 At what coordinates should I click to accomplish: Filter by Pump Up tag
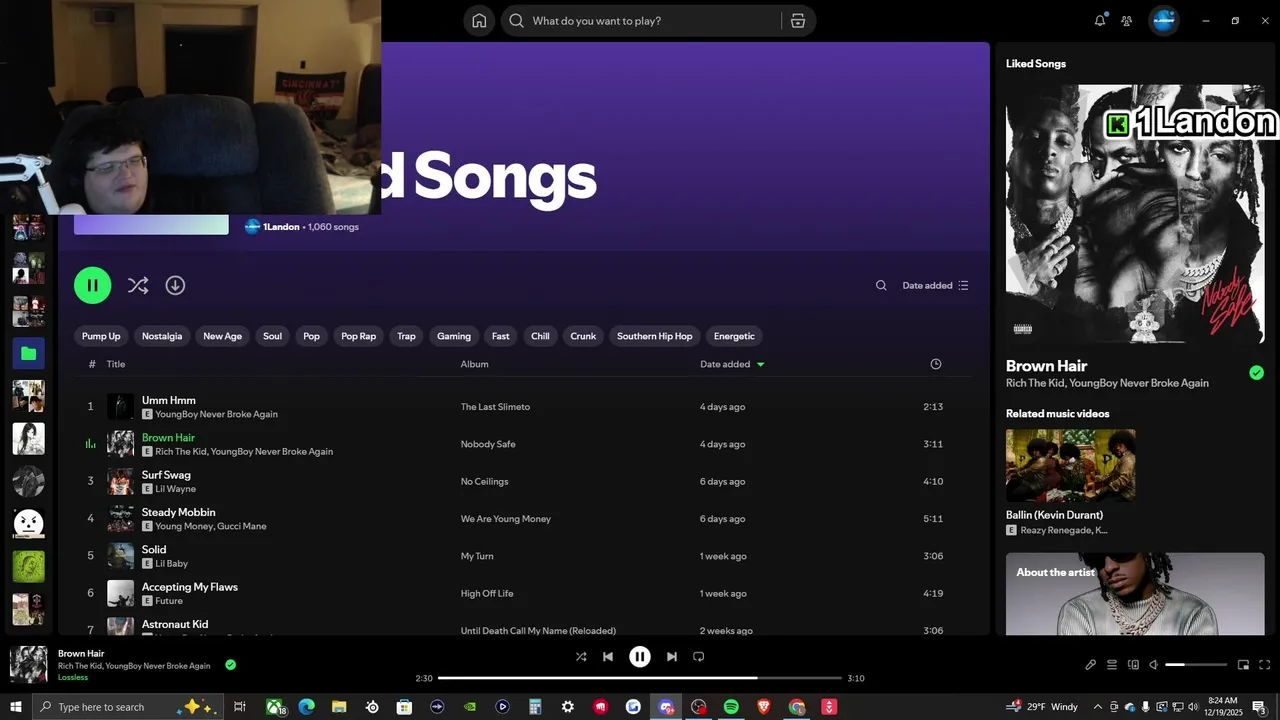[x=101, y=336]
